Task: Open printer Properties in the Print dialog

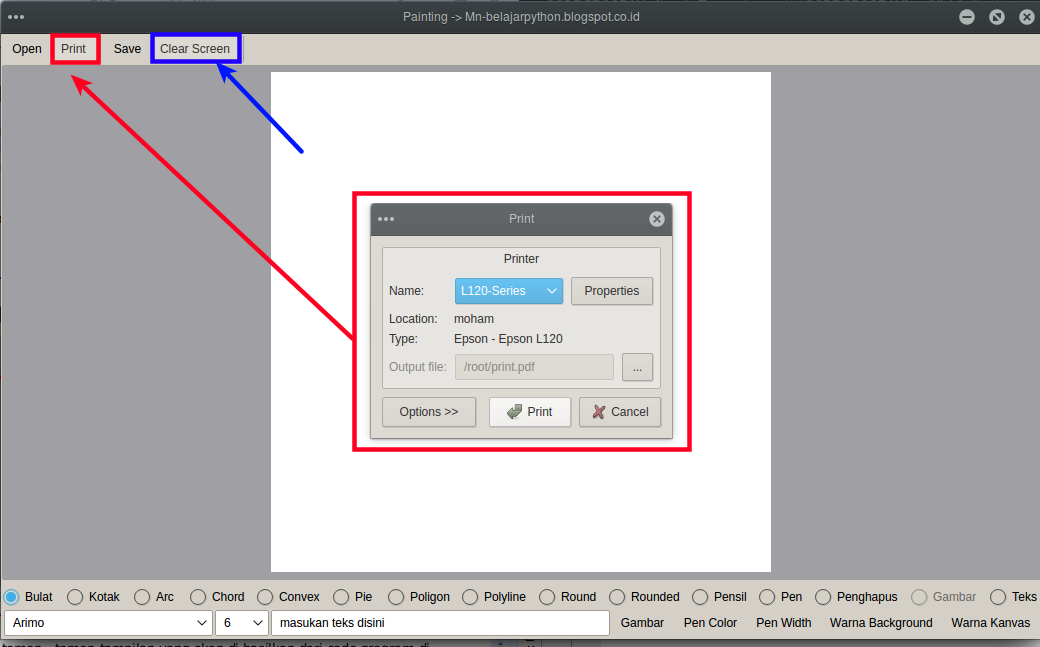Action: tap(611, 291)
